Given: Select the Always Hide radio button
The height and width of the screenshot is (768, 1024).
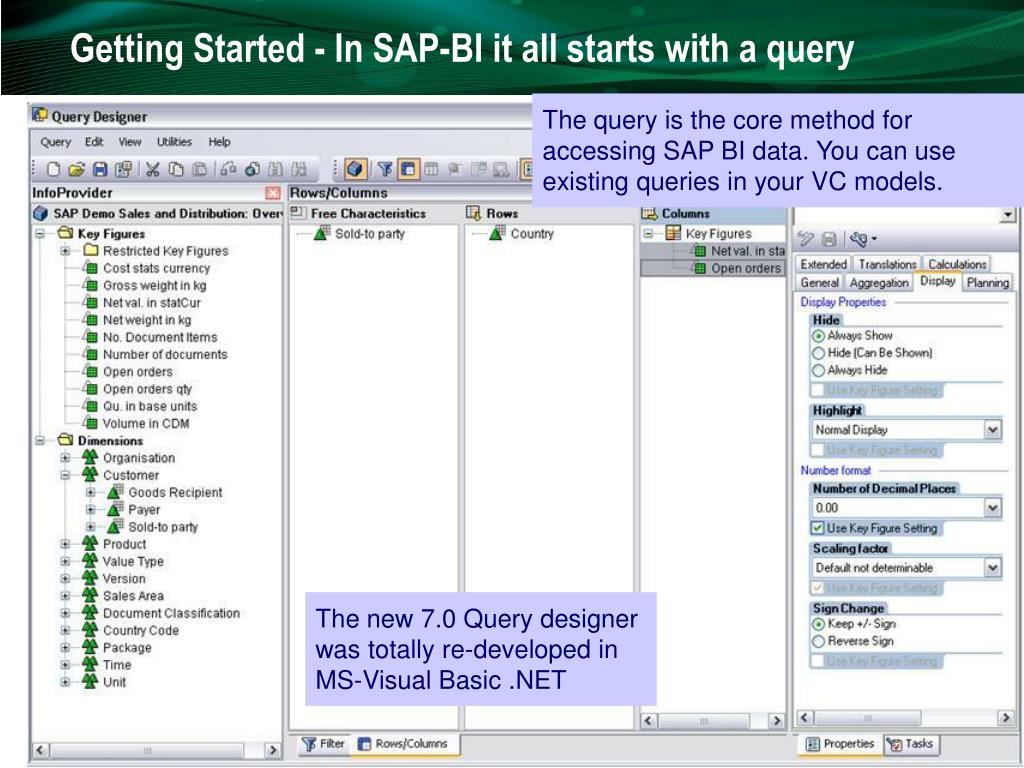Looking at the screenshot, I should [x=818, y=370].
